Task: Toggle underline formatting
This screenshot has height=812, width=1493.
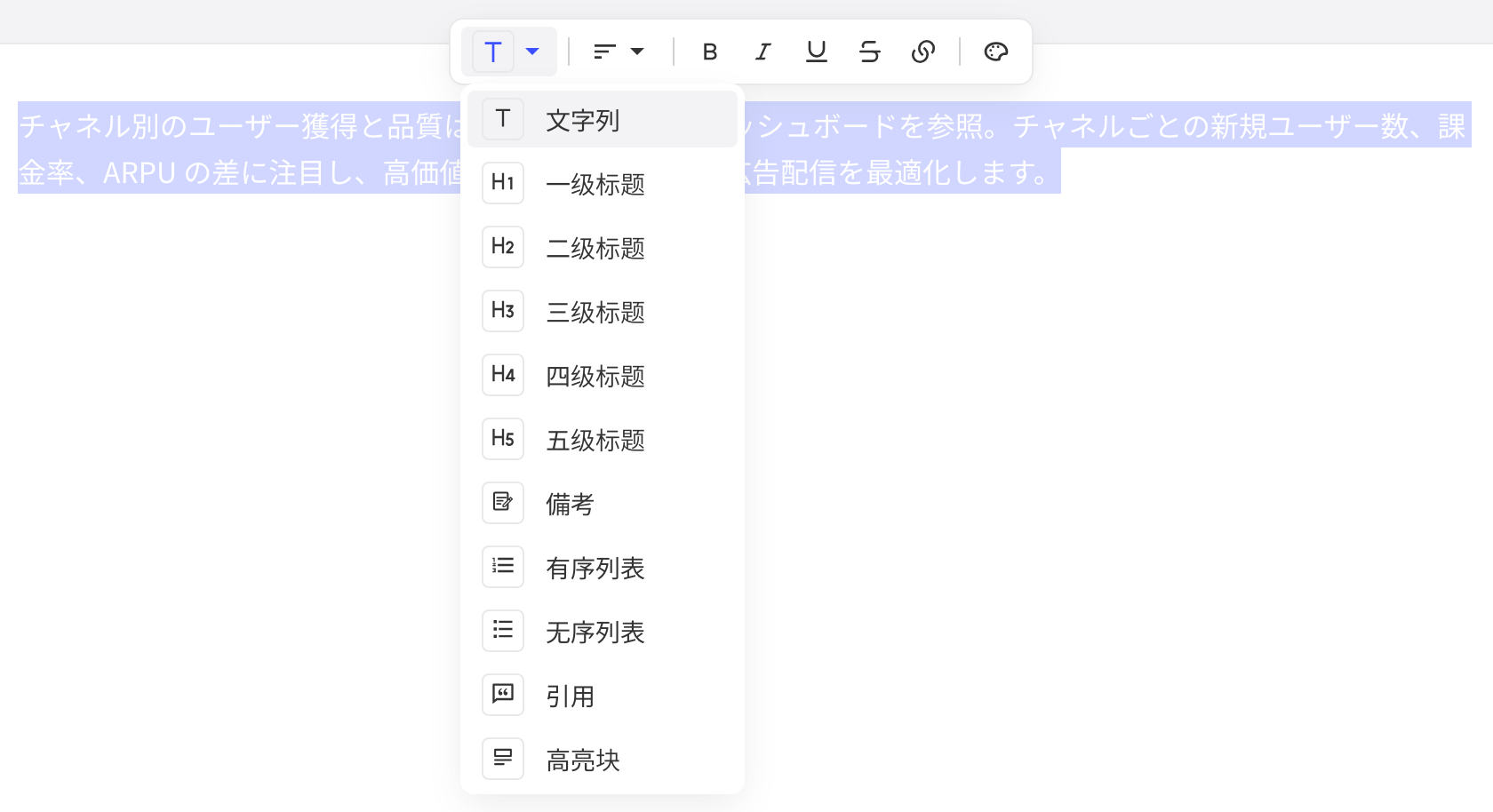Action: (816, 52)
